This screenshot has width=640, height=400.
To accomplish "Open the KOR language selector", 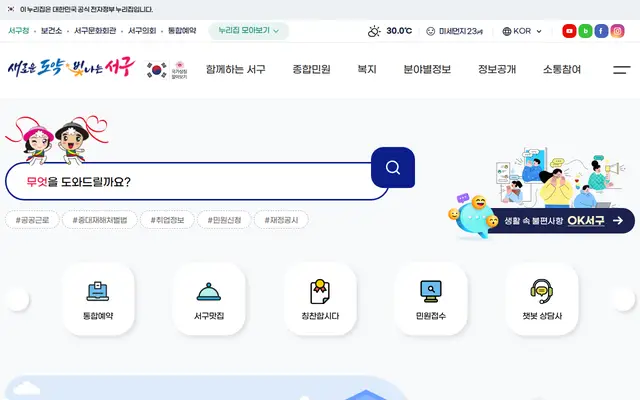I will 522,31.
